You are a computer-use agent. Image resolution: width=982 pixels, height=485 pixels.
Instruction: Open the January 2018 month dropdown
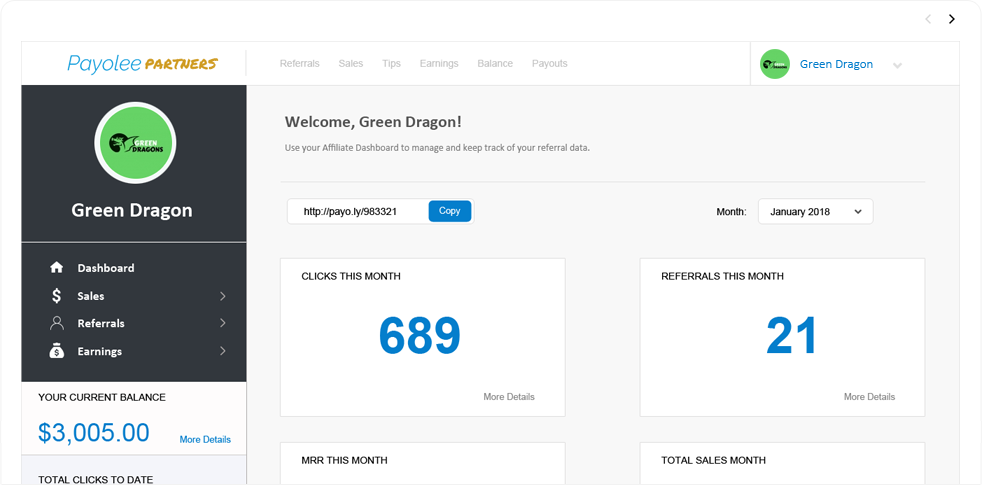[x=815, y=212]
